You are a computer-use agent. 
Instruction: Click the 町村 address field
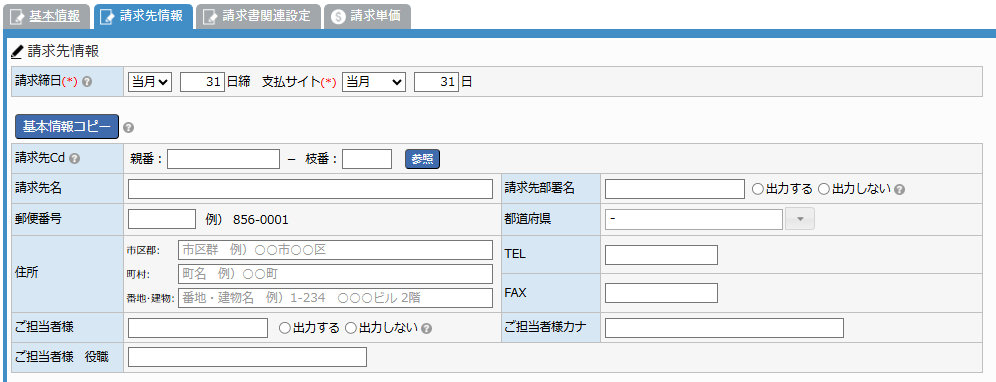[335, 274]
